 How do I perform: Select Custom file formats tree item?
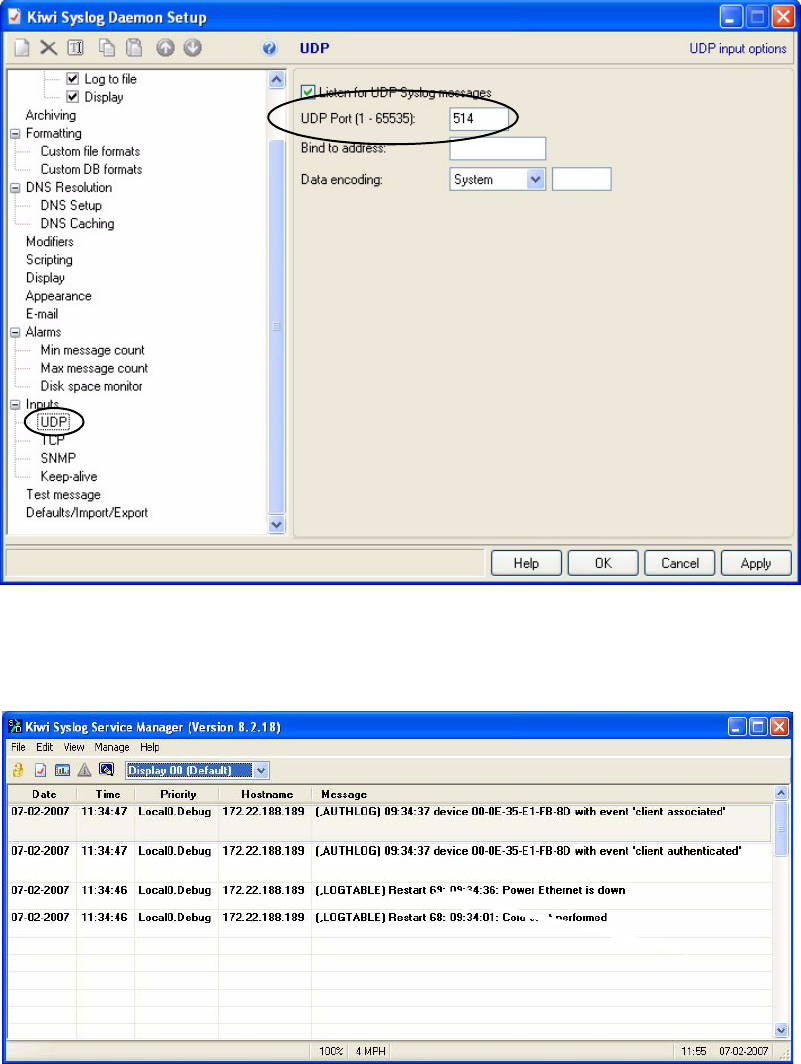90,151
